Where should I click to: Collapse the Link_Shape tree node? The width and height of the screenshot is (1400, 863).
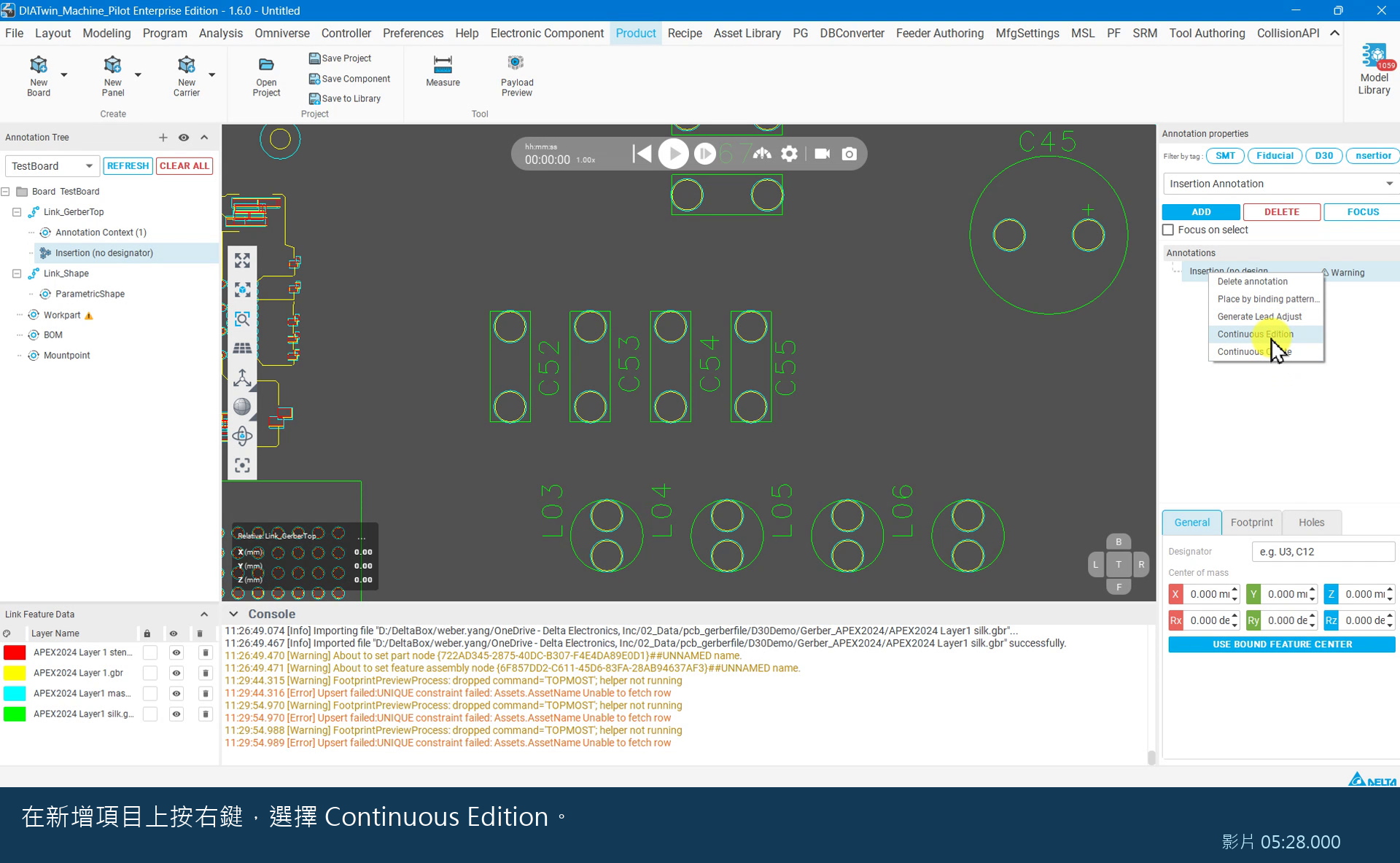pyautogui.click(x=17, y=273)
